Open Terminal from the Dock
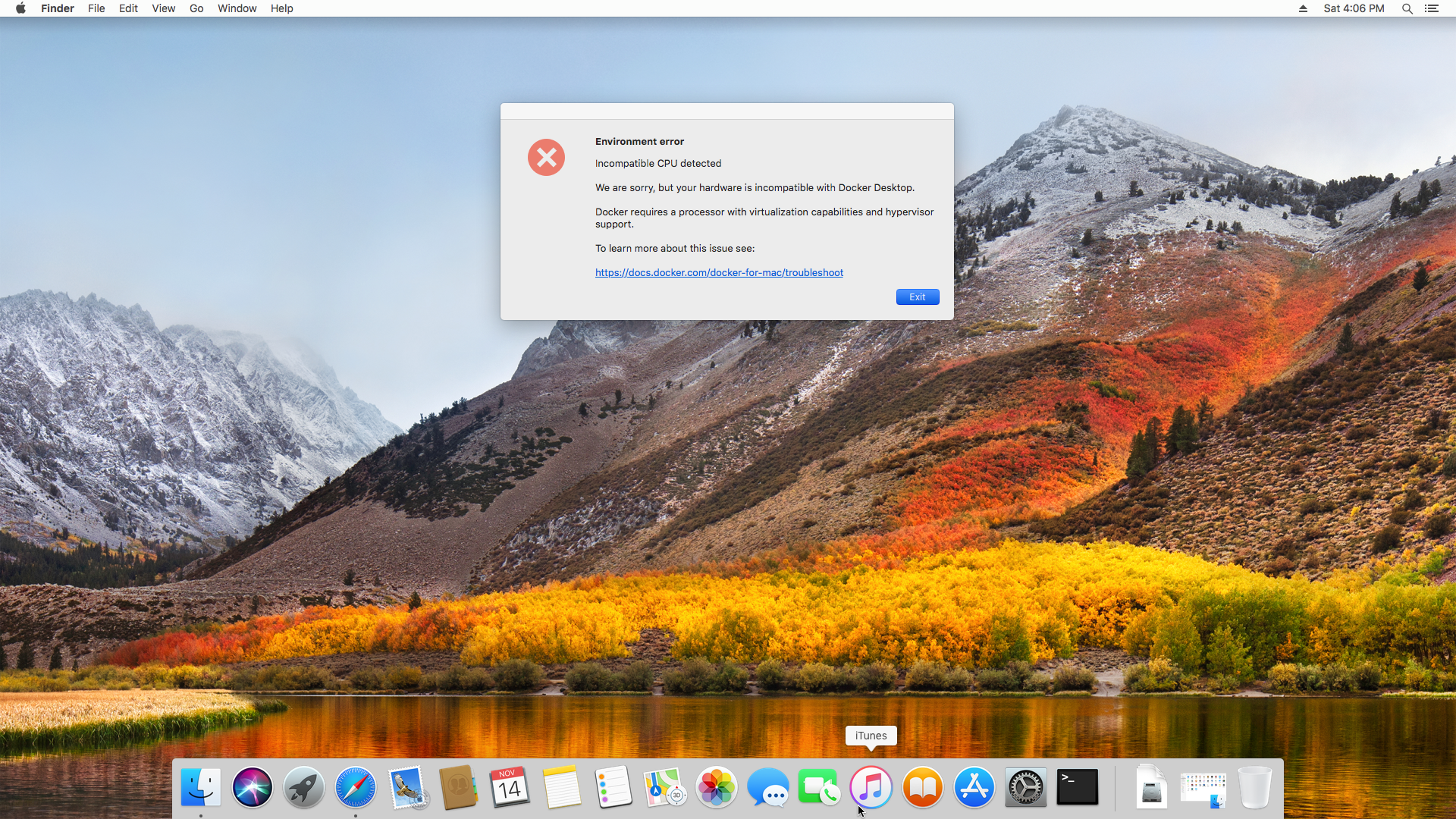Image resolution: width=1456 pixels, height=819 pixels. [1077, 787]
